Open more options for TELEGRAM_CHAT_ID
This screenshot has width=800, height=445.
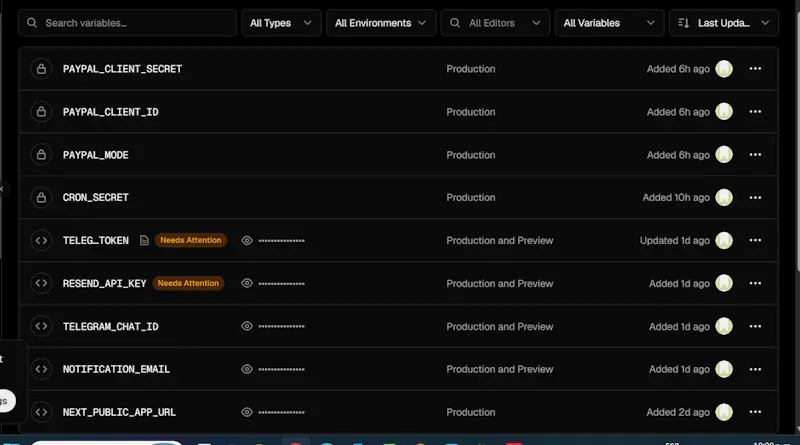point(755,326)
